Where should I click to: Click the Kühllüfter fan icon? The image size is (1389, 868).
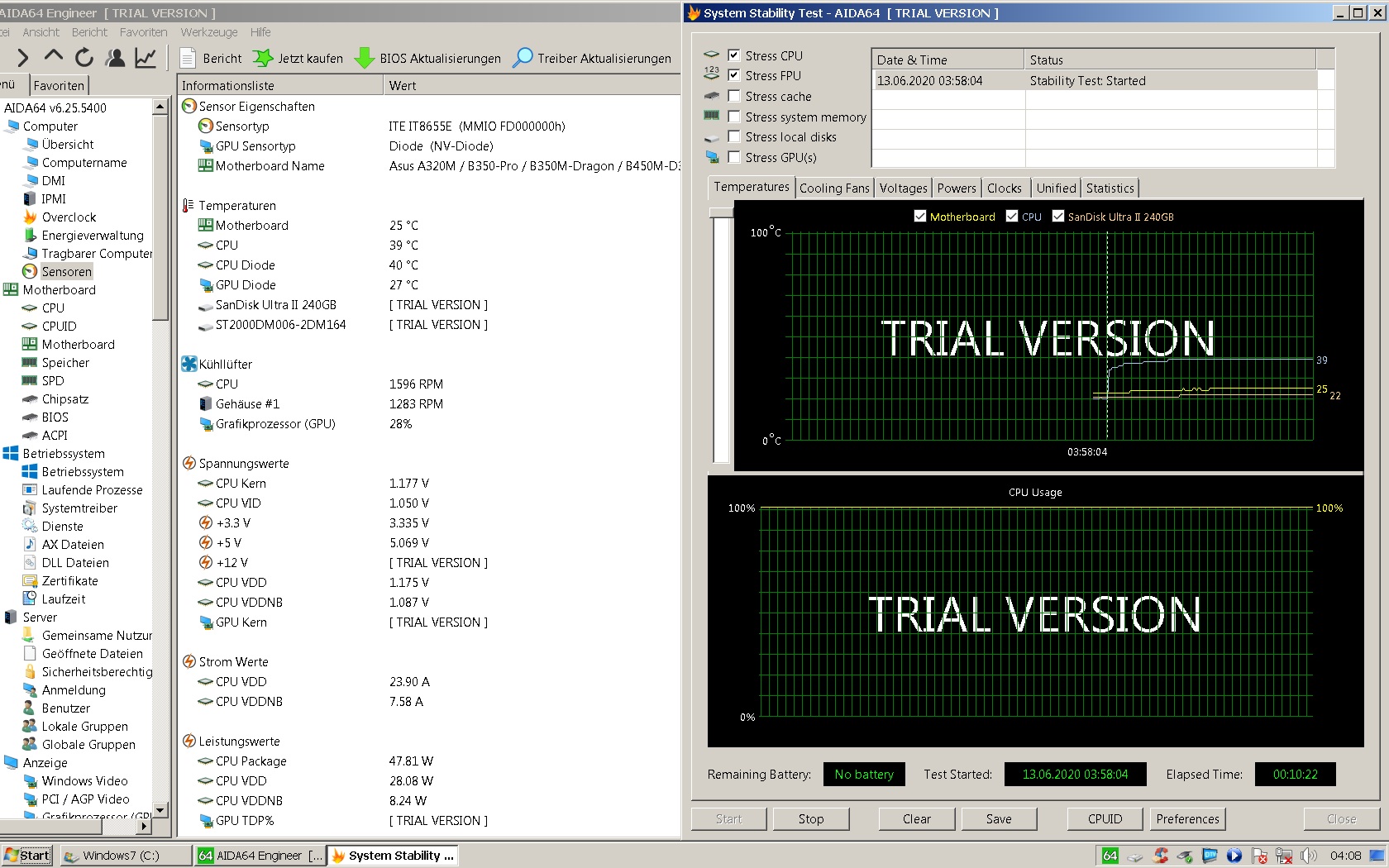[x=189, y=364]
